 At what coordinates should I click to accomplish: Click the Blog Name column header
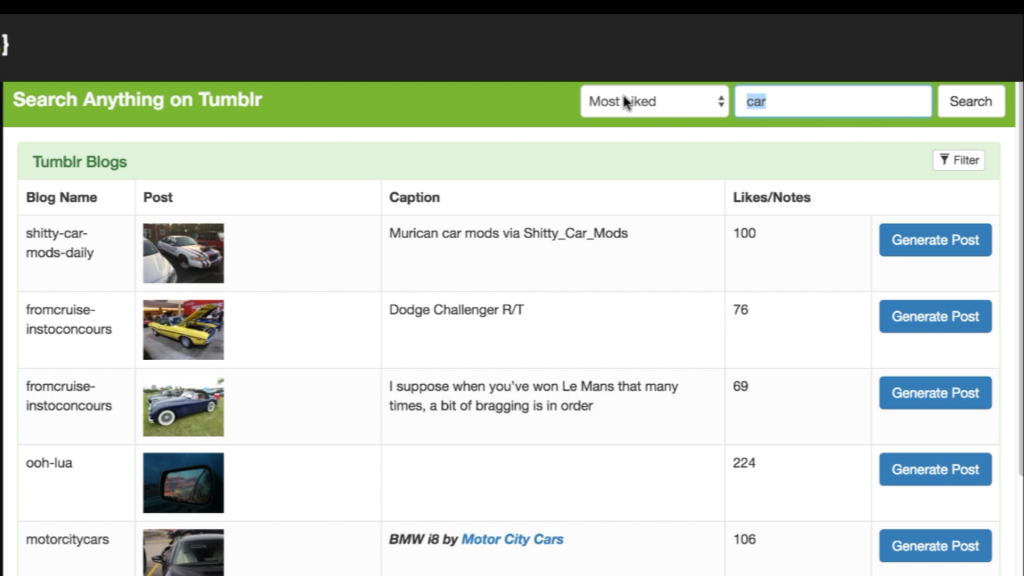tap(62, 197)
